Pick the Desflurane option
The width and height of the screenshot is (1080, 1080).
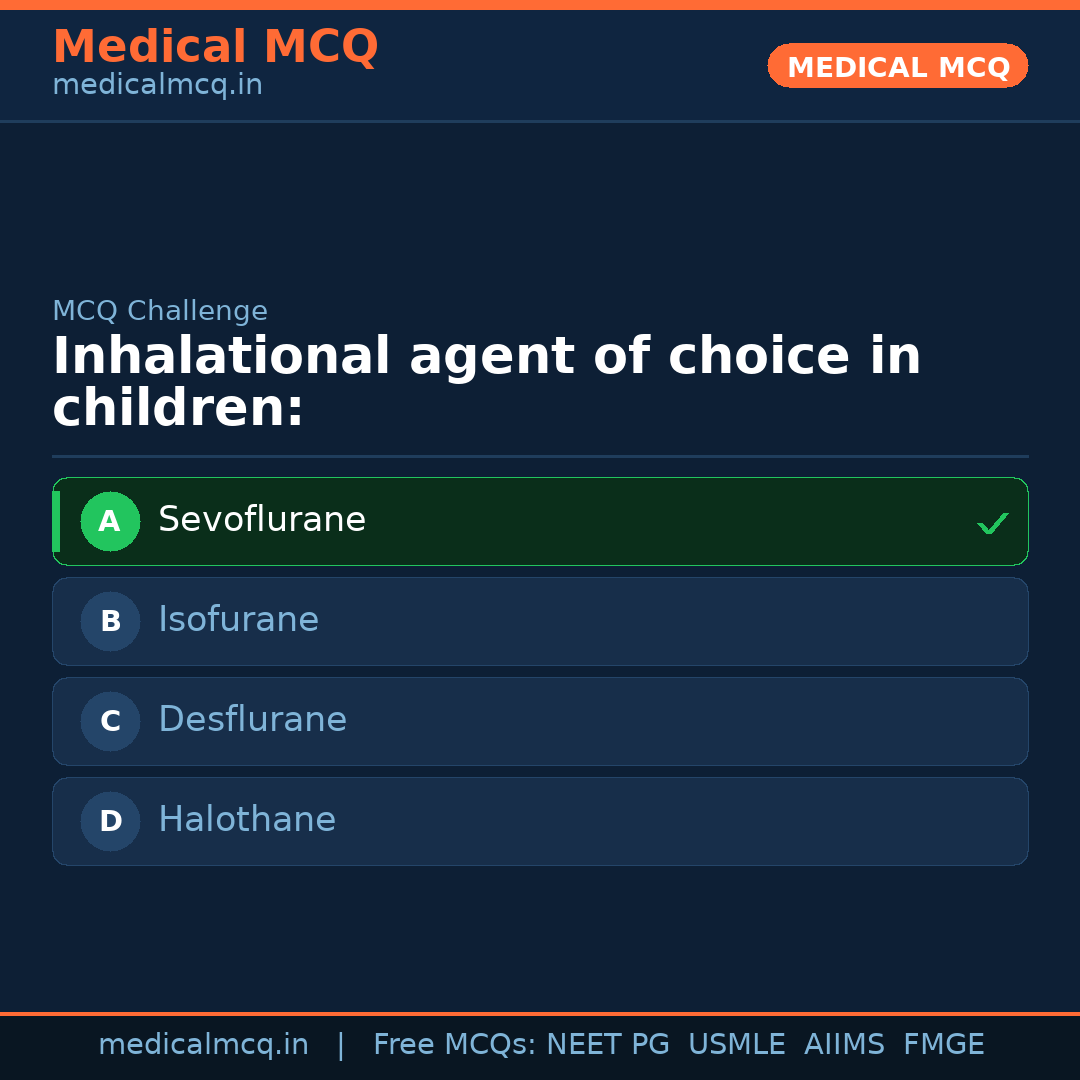252,720
